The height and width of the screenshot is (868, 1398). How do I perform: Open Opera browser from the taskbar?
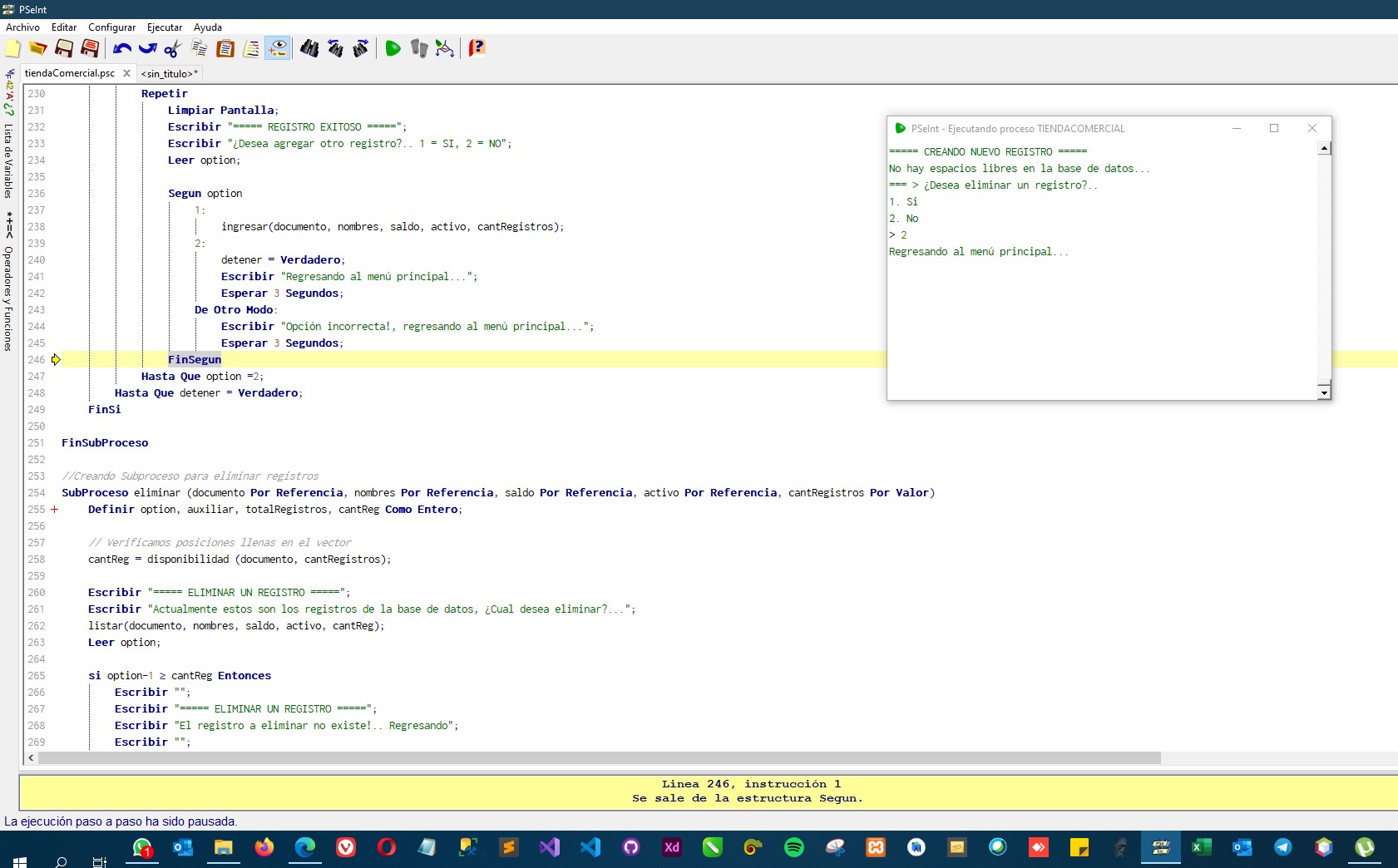click(x=387, y=847)
